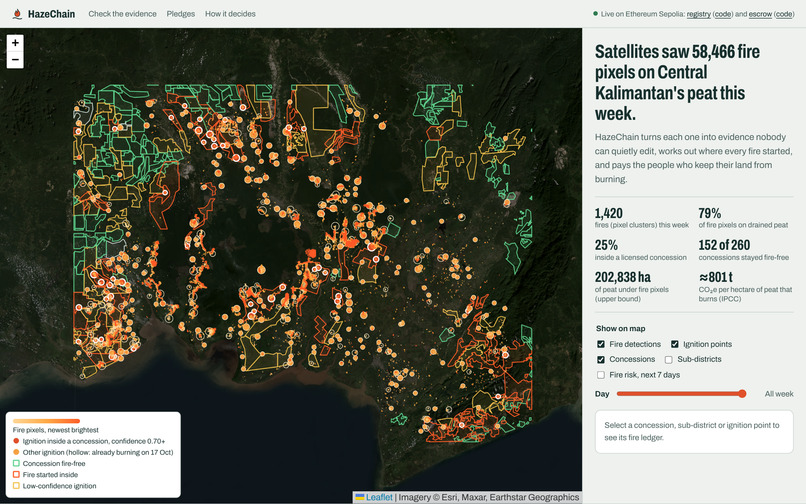
Task: Click the '202,838 ha' peat statistic
Action: 622,278
